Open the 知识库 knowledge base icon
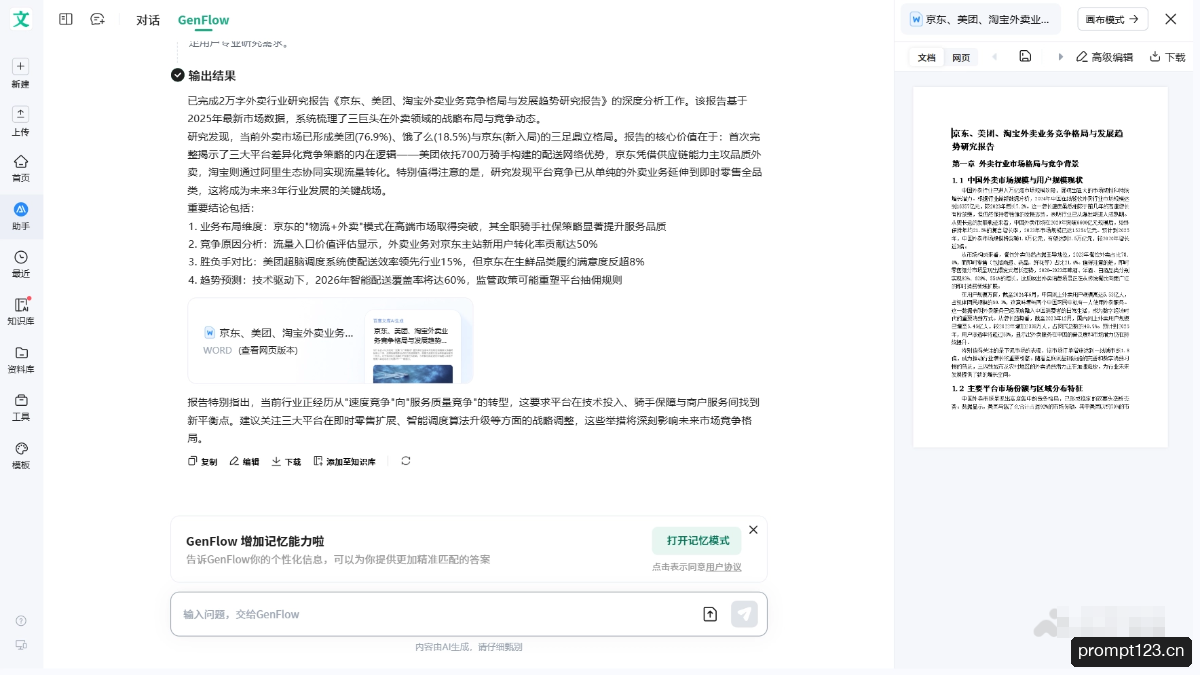1200x675 pixels. coord(21,305)
